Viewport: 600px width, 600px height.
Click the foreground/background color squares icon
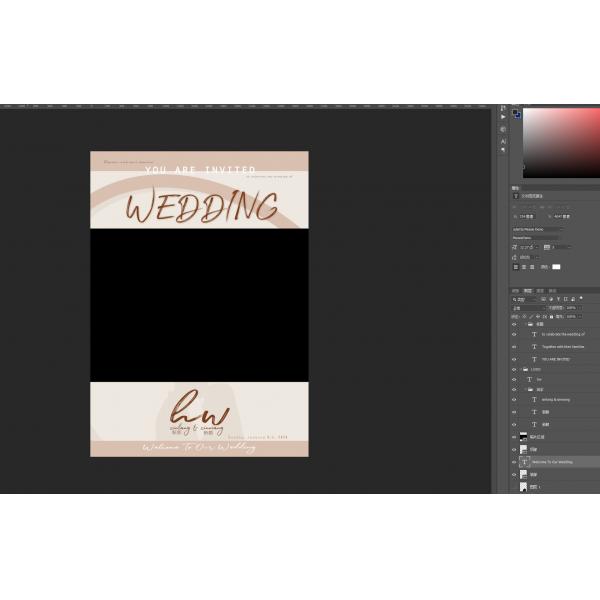tap(516, 114)
